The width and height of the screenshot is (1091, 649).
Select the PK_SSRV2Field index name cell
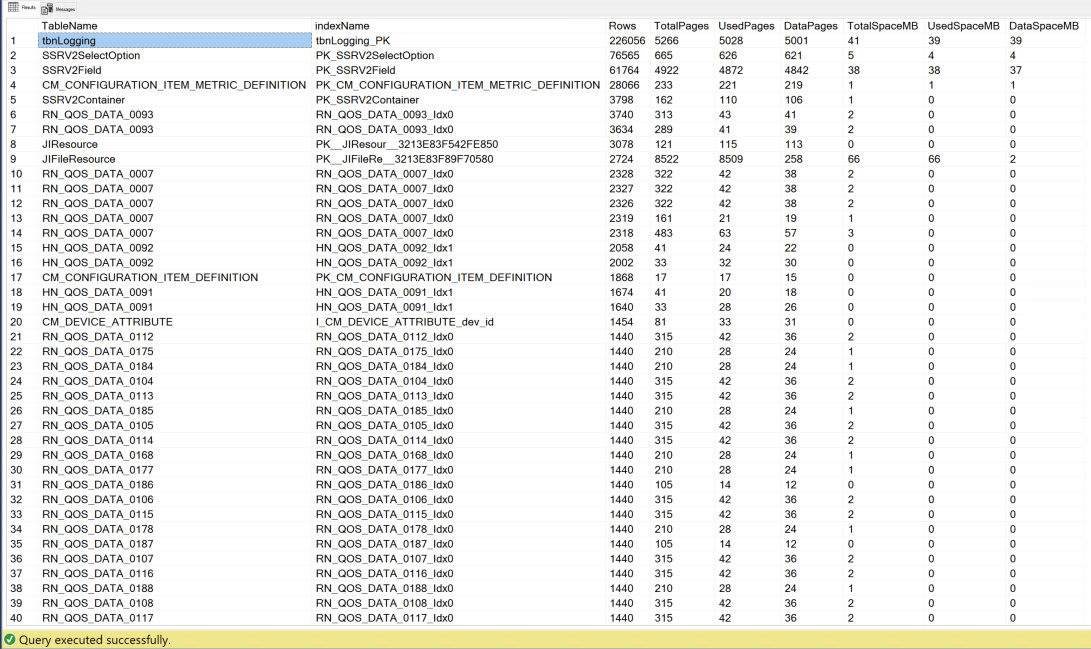tap(355, 70)
